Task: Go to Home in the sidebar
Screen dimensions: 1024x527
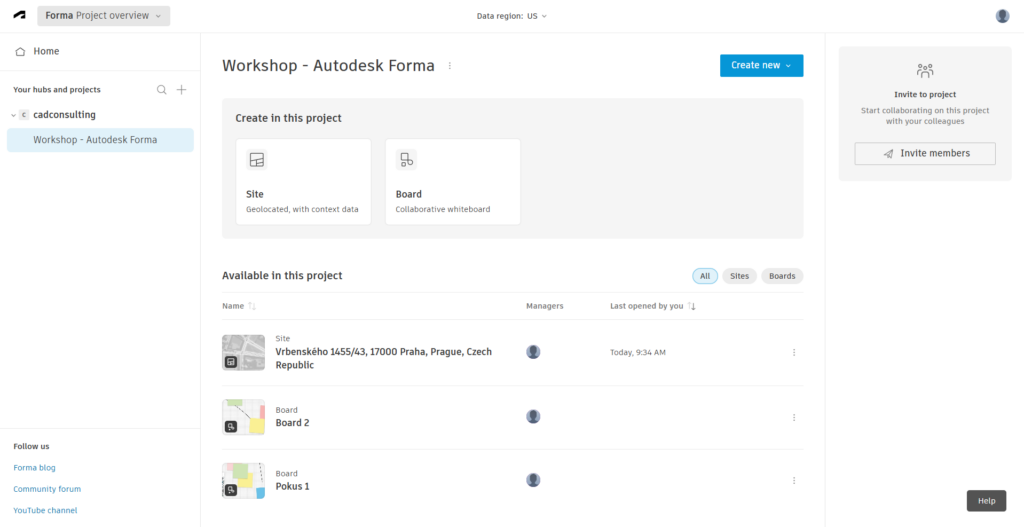Action: pyautogui.click(x=45, y=51)
